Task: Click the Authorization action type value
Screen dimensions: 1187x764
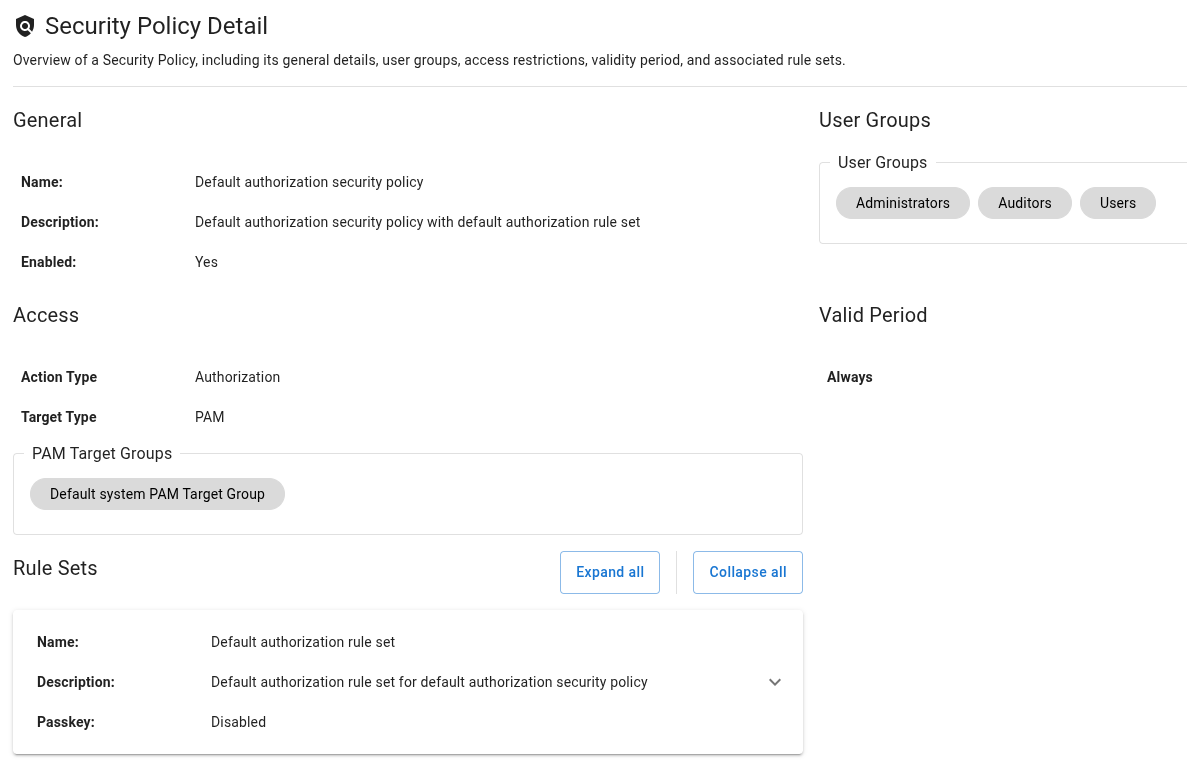Action: 237,377
